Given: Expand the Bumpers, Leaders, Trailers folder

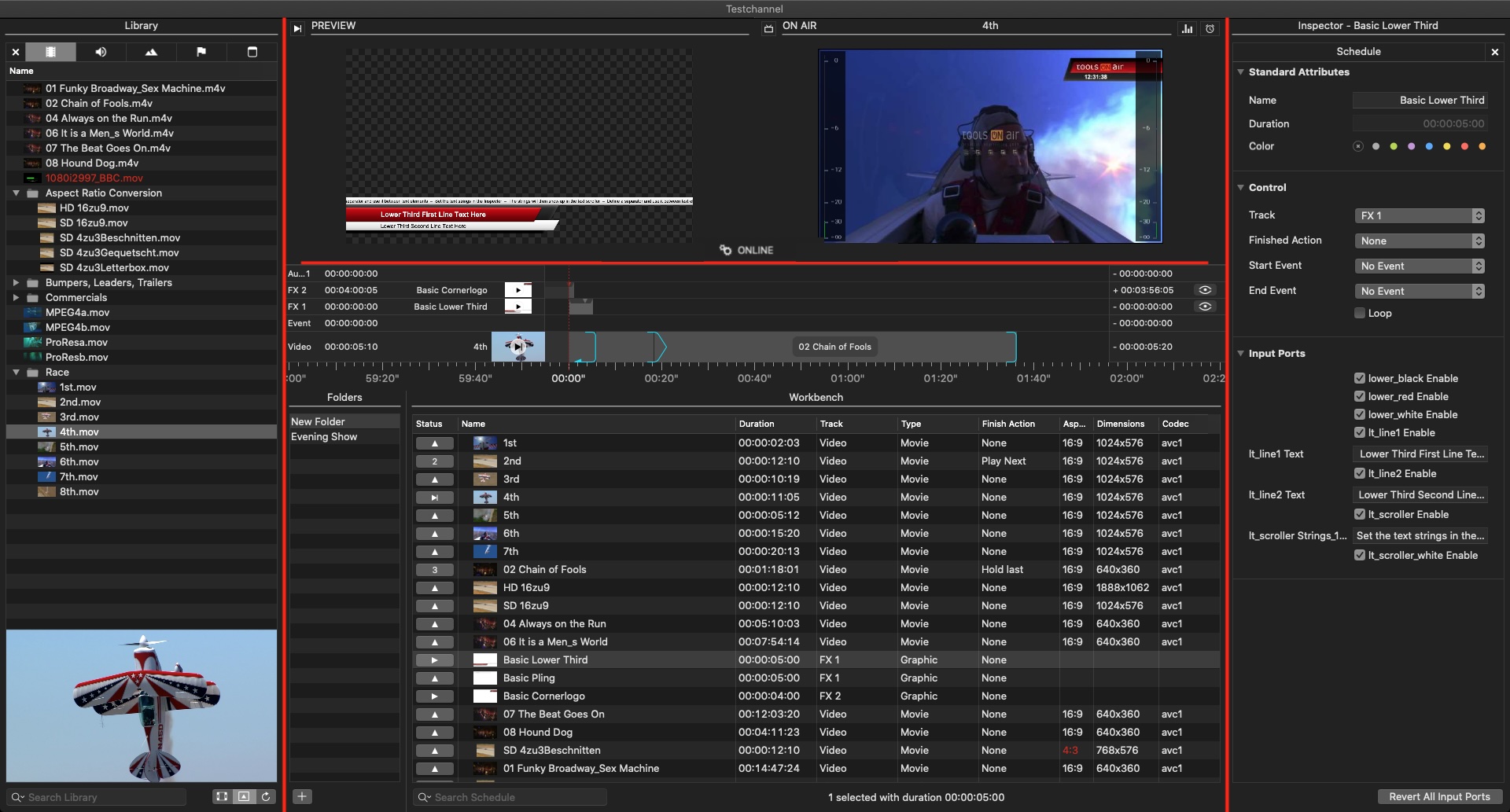Looking at the screenshot, I should click(x=16, y=282).
